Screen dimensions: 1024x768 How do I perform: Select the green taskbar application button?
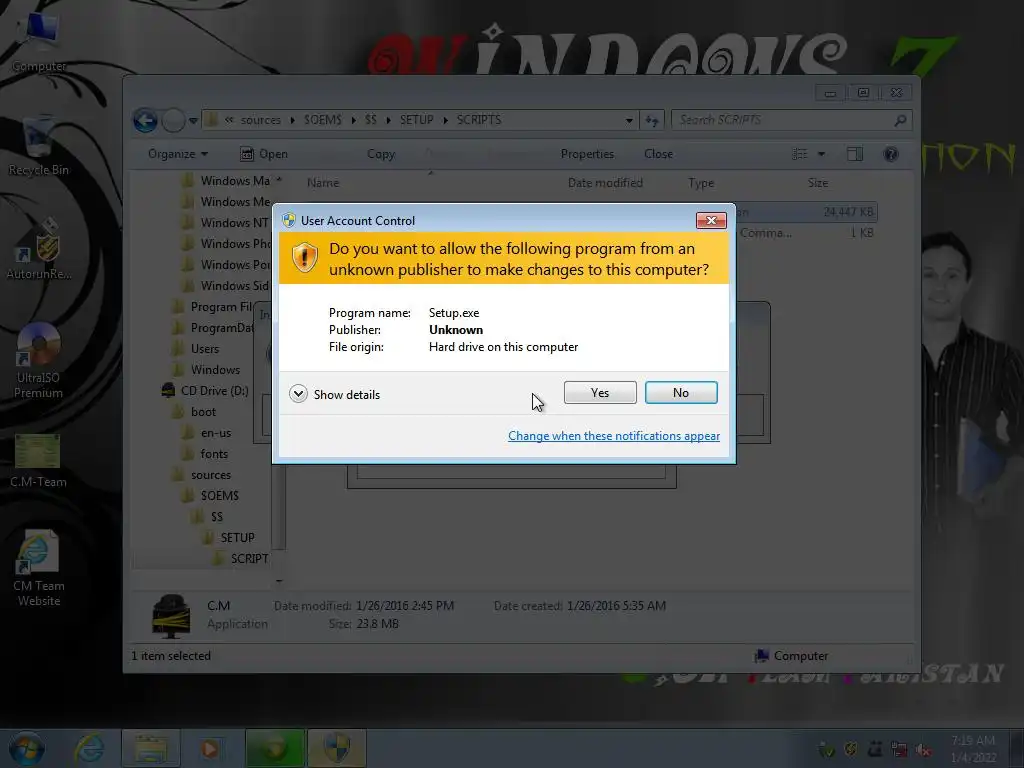(274, 748)
